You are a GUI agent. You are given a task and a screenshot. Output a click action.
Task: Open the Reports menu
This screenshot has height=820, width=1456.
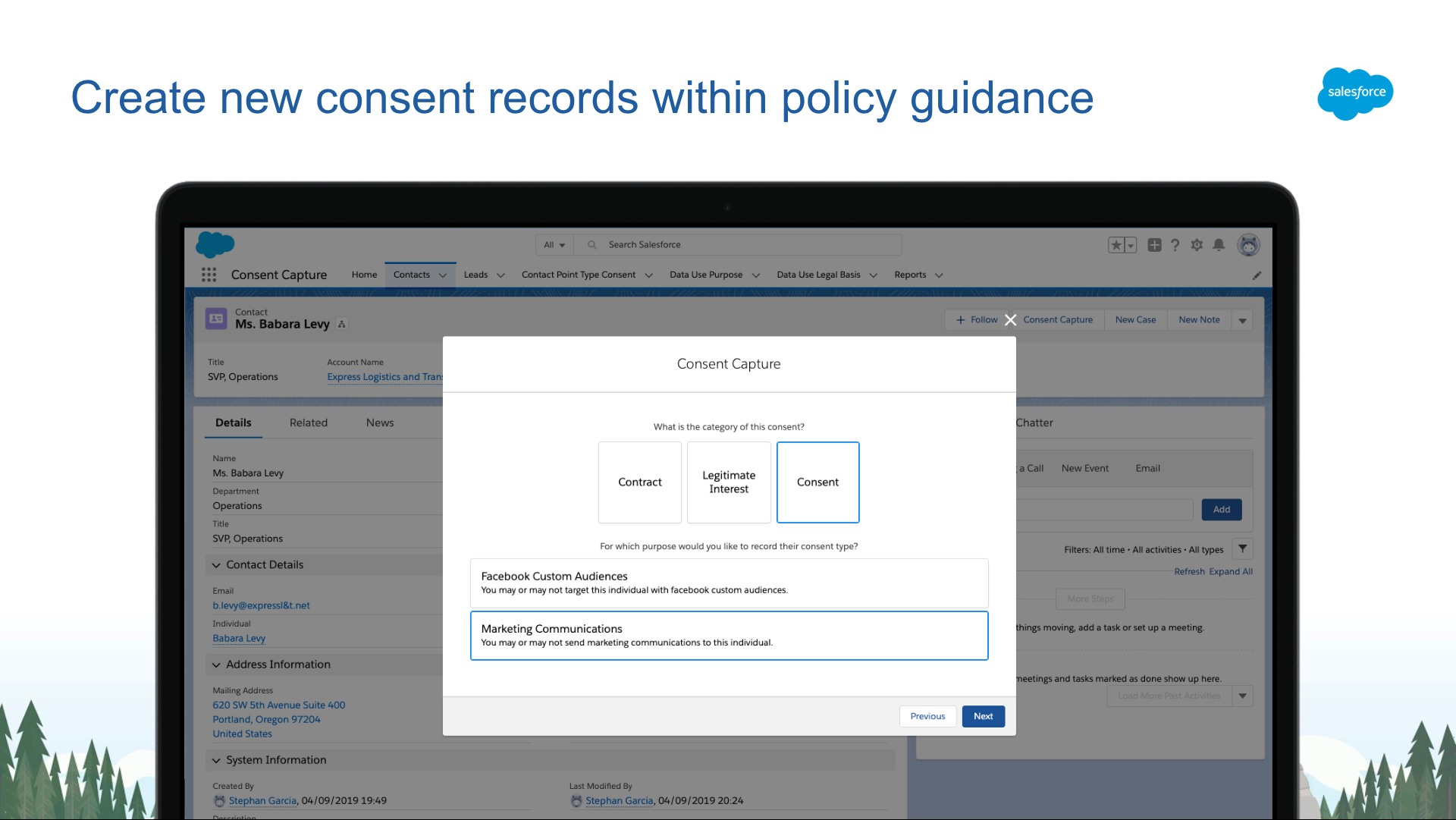(917, 275)
